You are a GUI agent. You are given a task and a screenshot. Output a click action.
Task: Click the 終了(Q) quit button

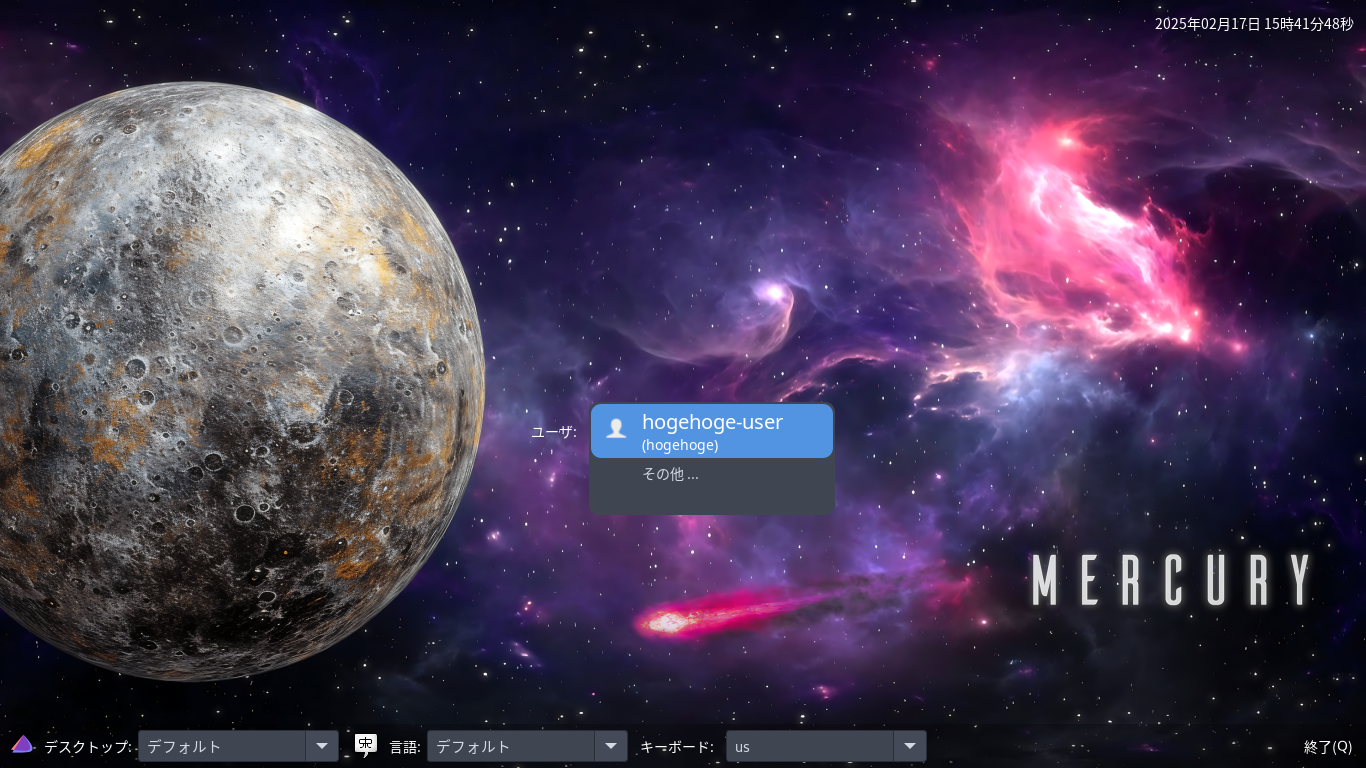(x=1328, y=747)
